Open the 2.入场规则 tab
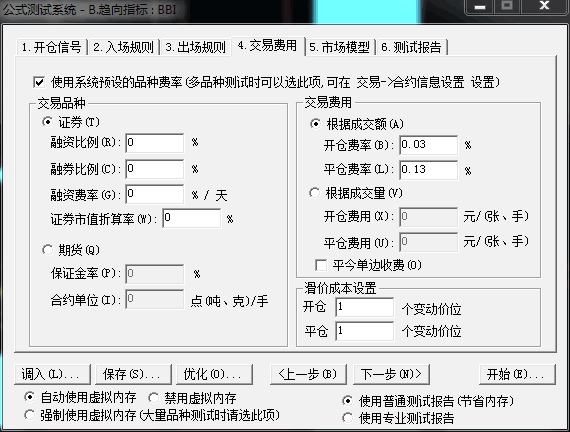 pos(124,47)
